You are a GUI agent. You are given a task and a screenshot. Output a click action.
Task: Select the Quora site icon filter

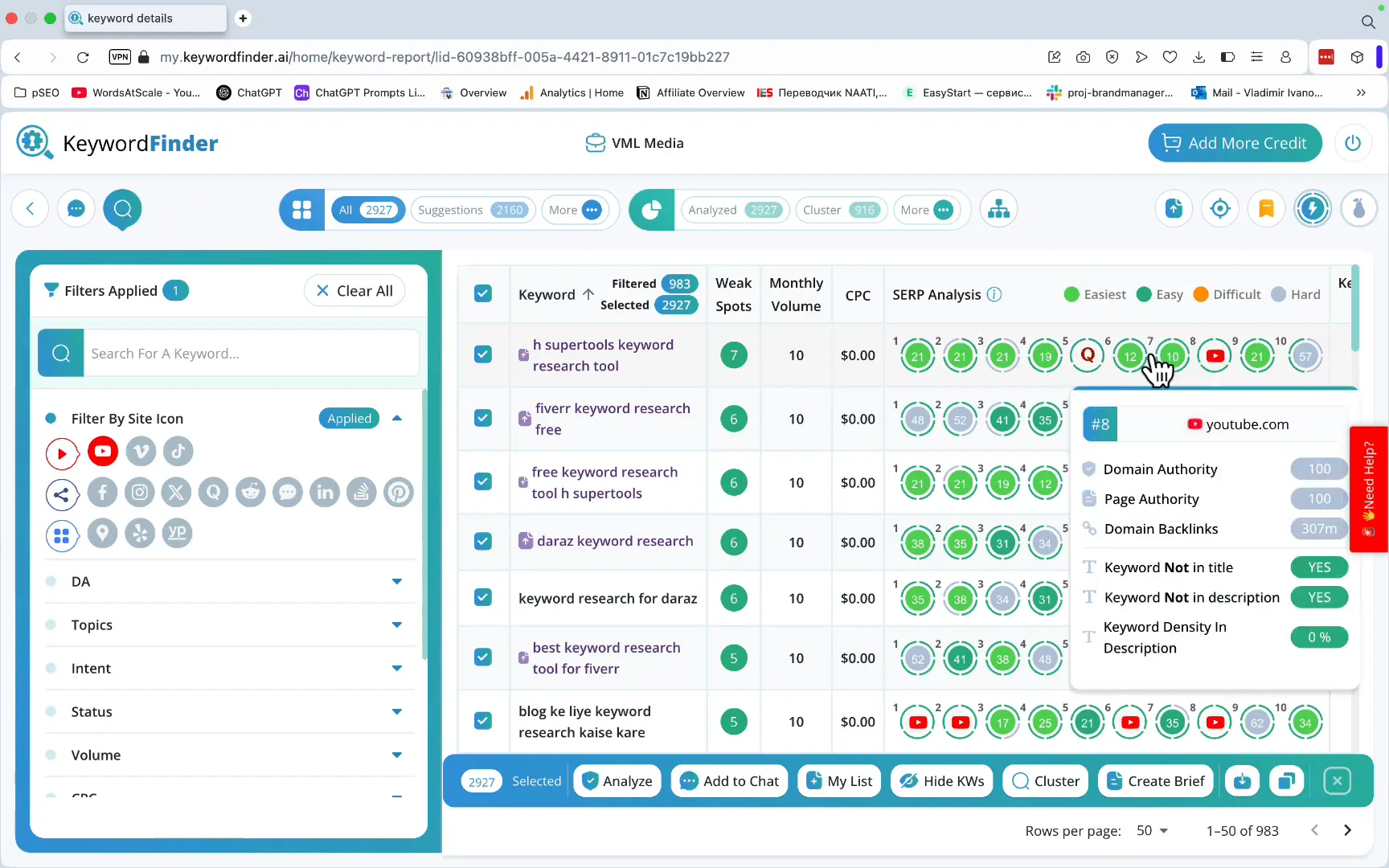[214, 492]
